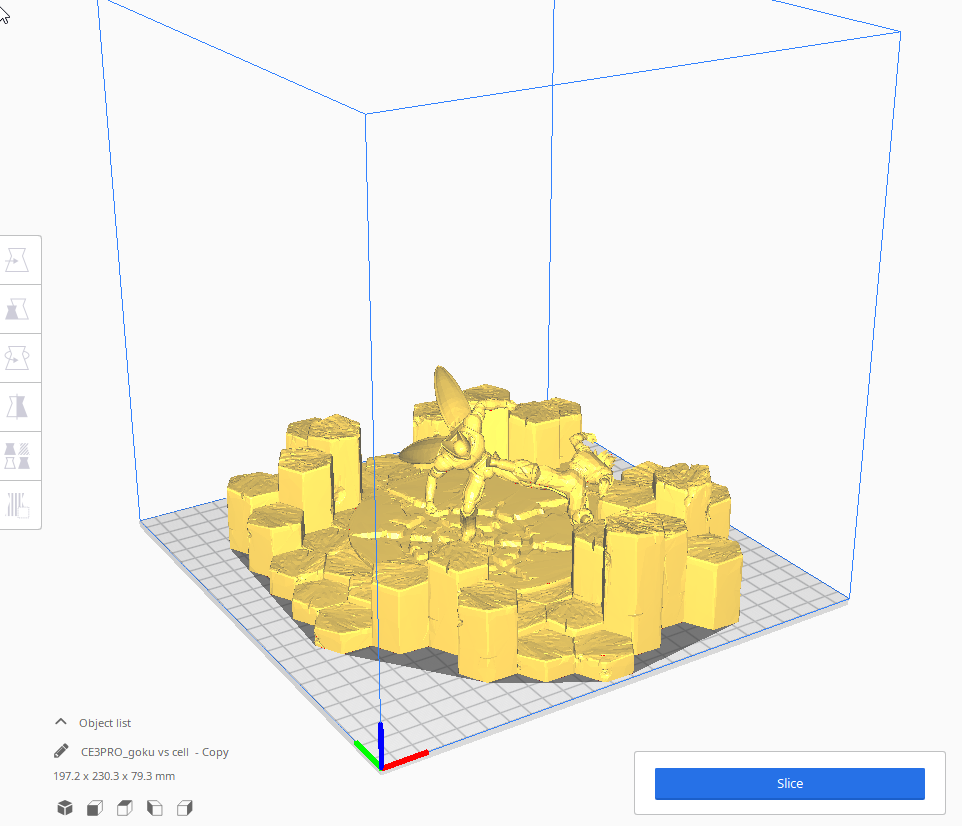The height and width of the screenshot is (826, 962).
Task: Click the Object list label
Action: pos(105,722)
